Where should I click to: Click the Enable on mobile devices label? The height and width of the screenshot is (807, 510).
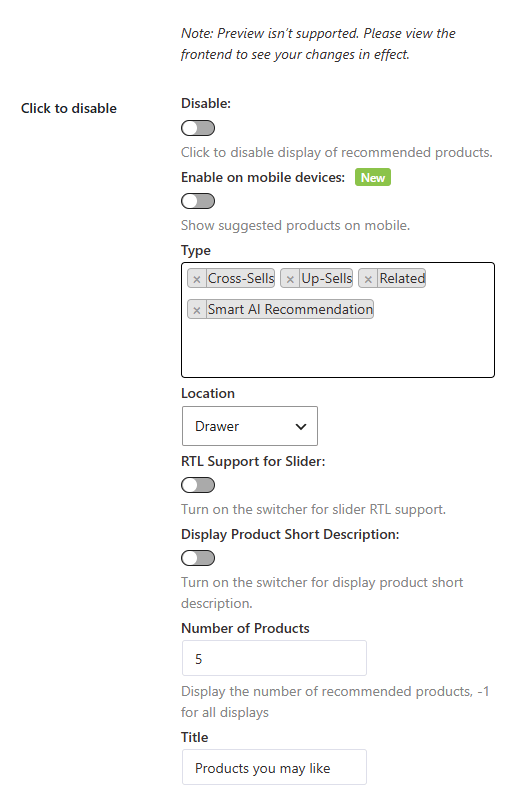coord(263,178)
